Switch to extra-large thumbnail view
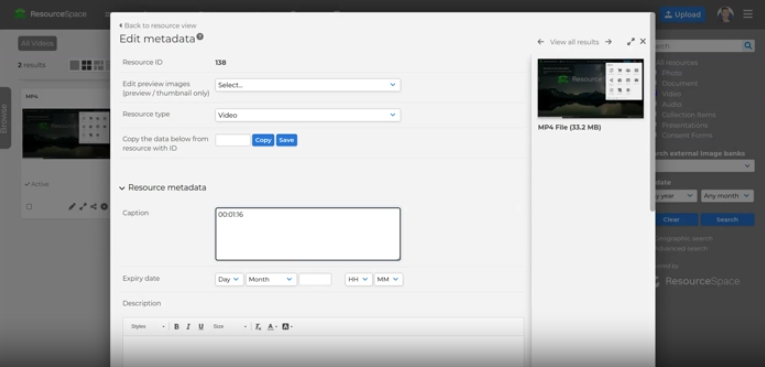 click(75, 65)
